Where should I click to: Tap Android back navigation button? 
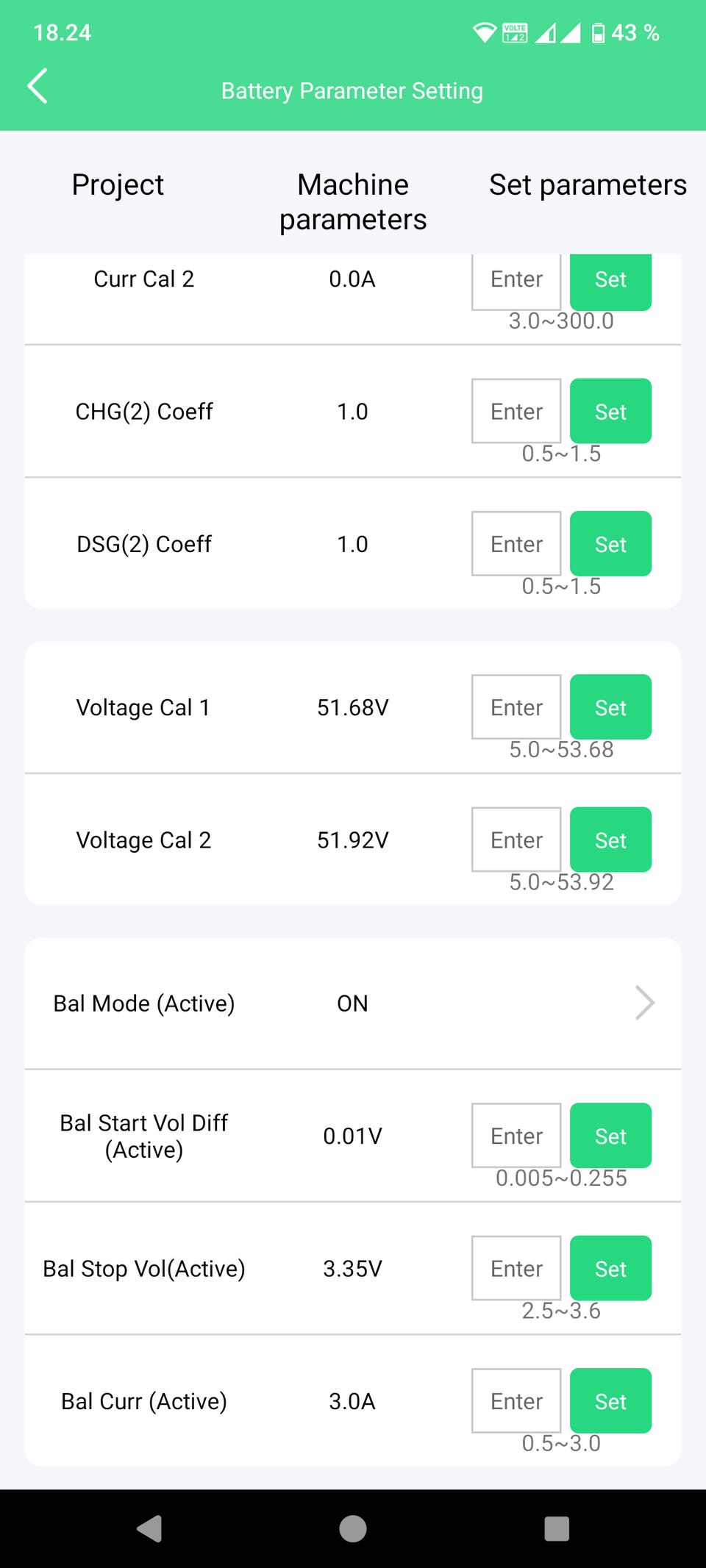coord(150,1528)
